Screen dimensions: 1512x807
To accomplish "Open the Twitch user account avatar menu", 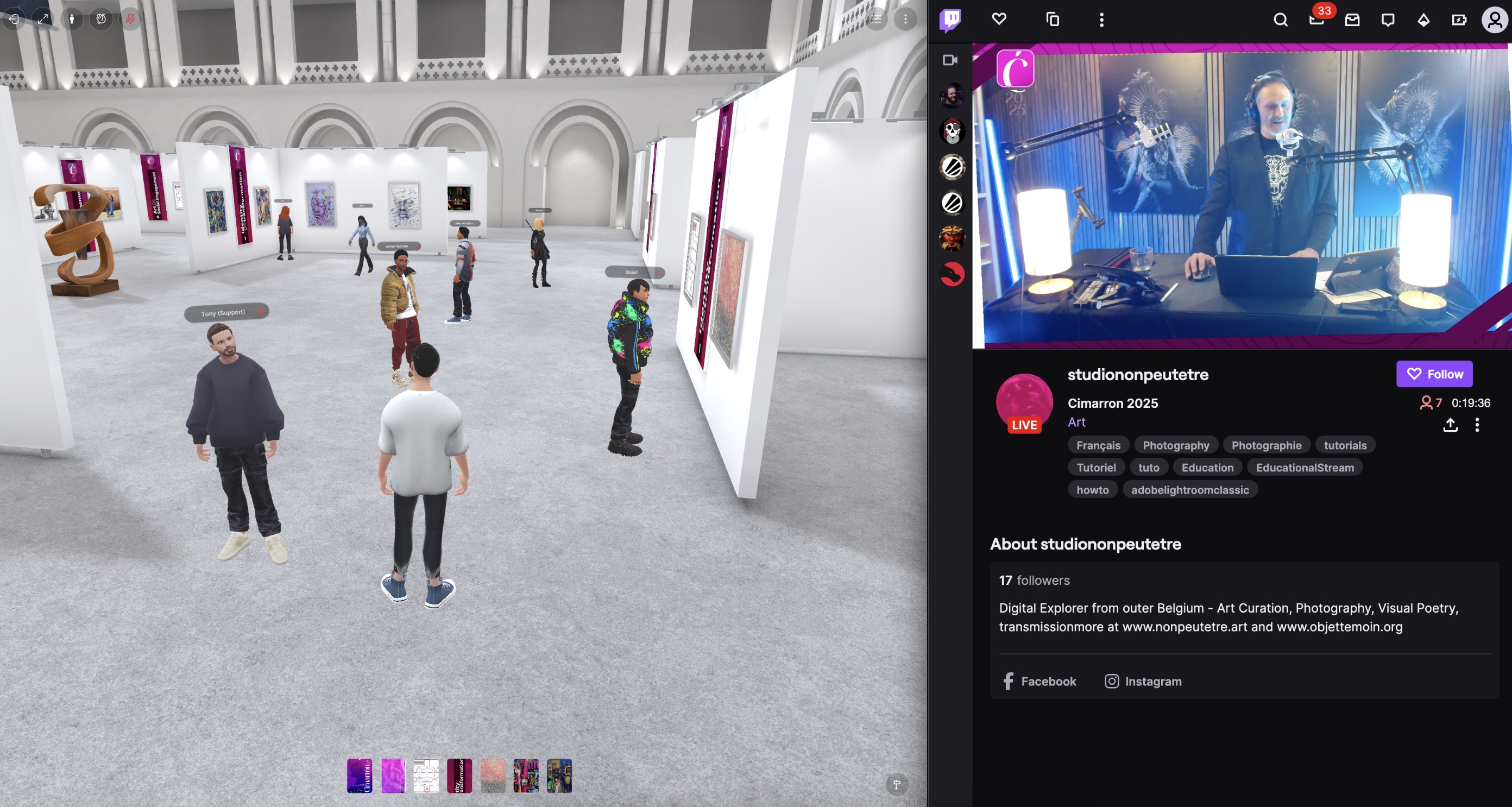I will click(1495, 20).
